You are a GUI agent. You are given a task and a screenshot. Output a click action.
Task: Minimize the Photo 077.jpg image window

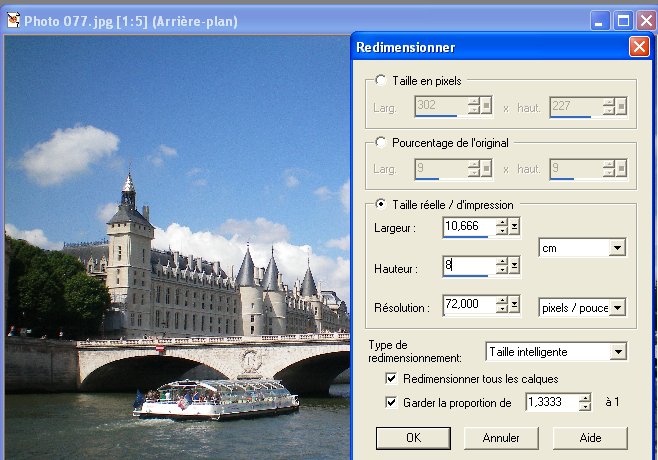point(600,21)
